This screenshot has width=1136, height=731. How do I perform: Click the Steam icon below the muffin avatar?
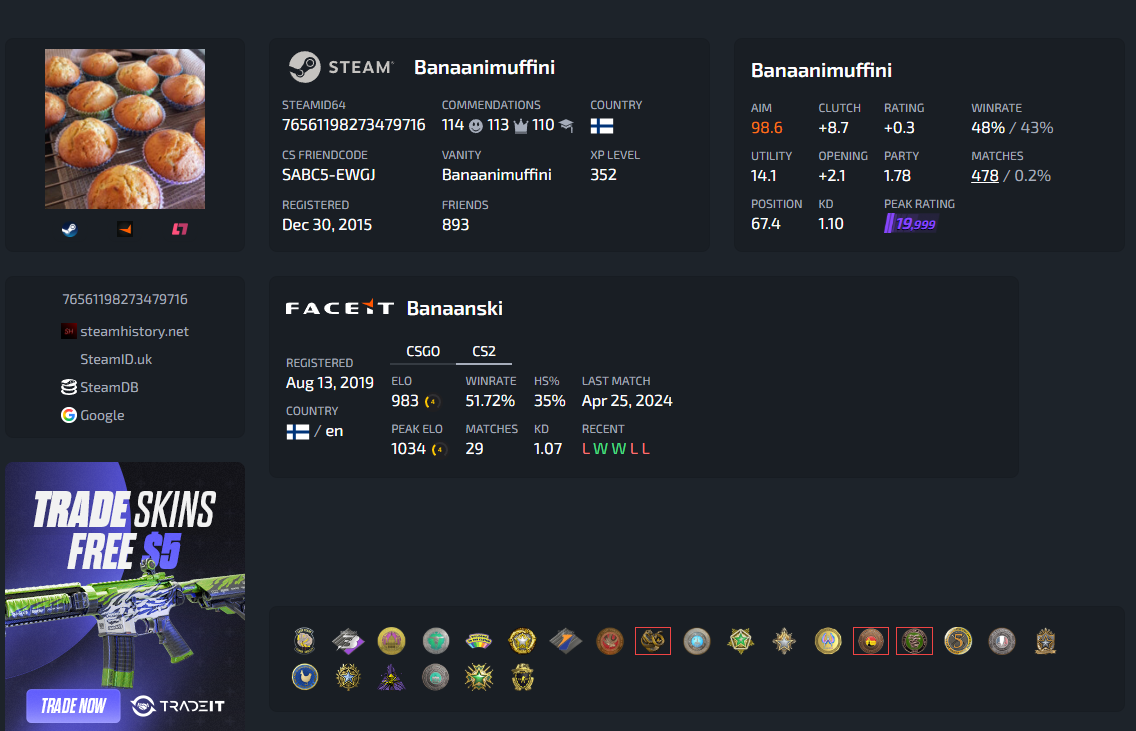(x=70, y=230)
